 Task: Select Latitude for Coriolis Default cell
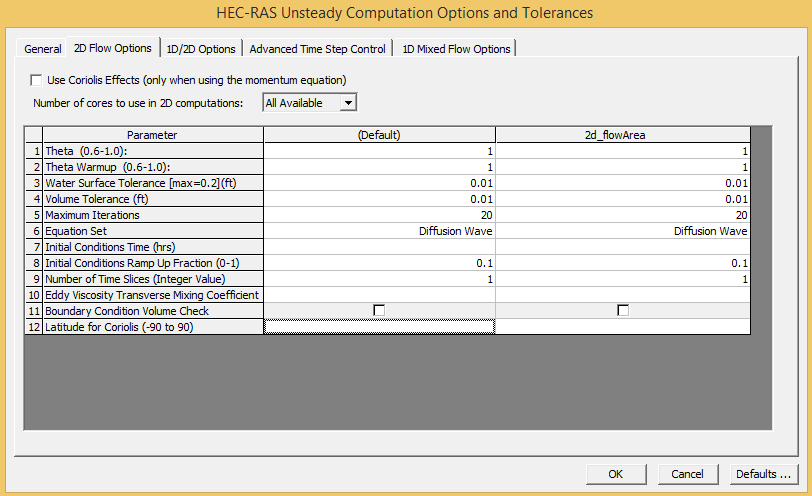tap(379, 327)
